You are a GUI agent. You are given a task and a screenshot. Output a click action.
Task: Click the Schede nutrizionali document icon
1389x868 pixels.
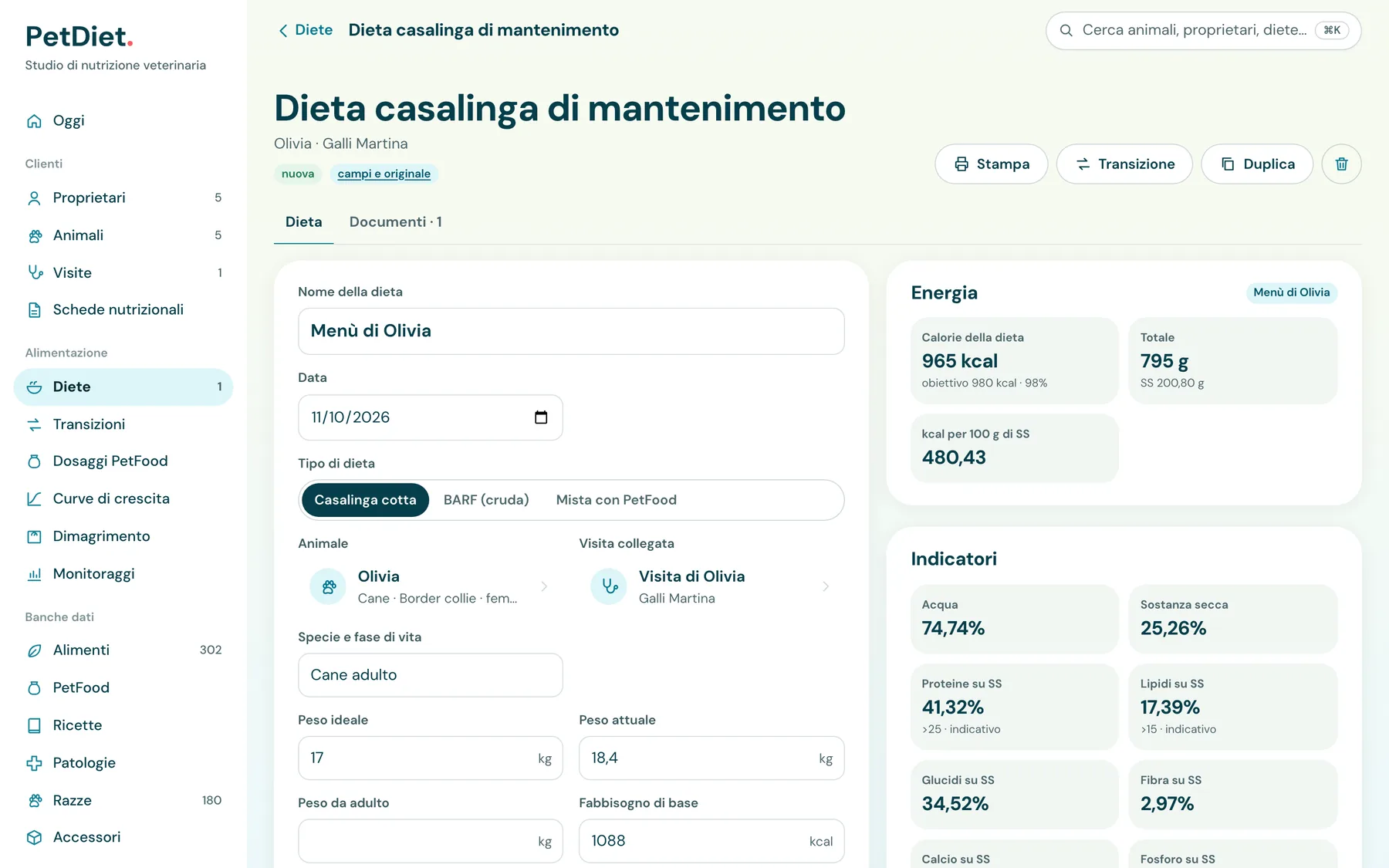(x=34, y=310)
